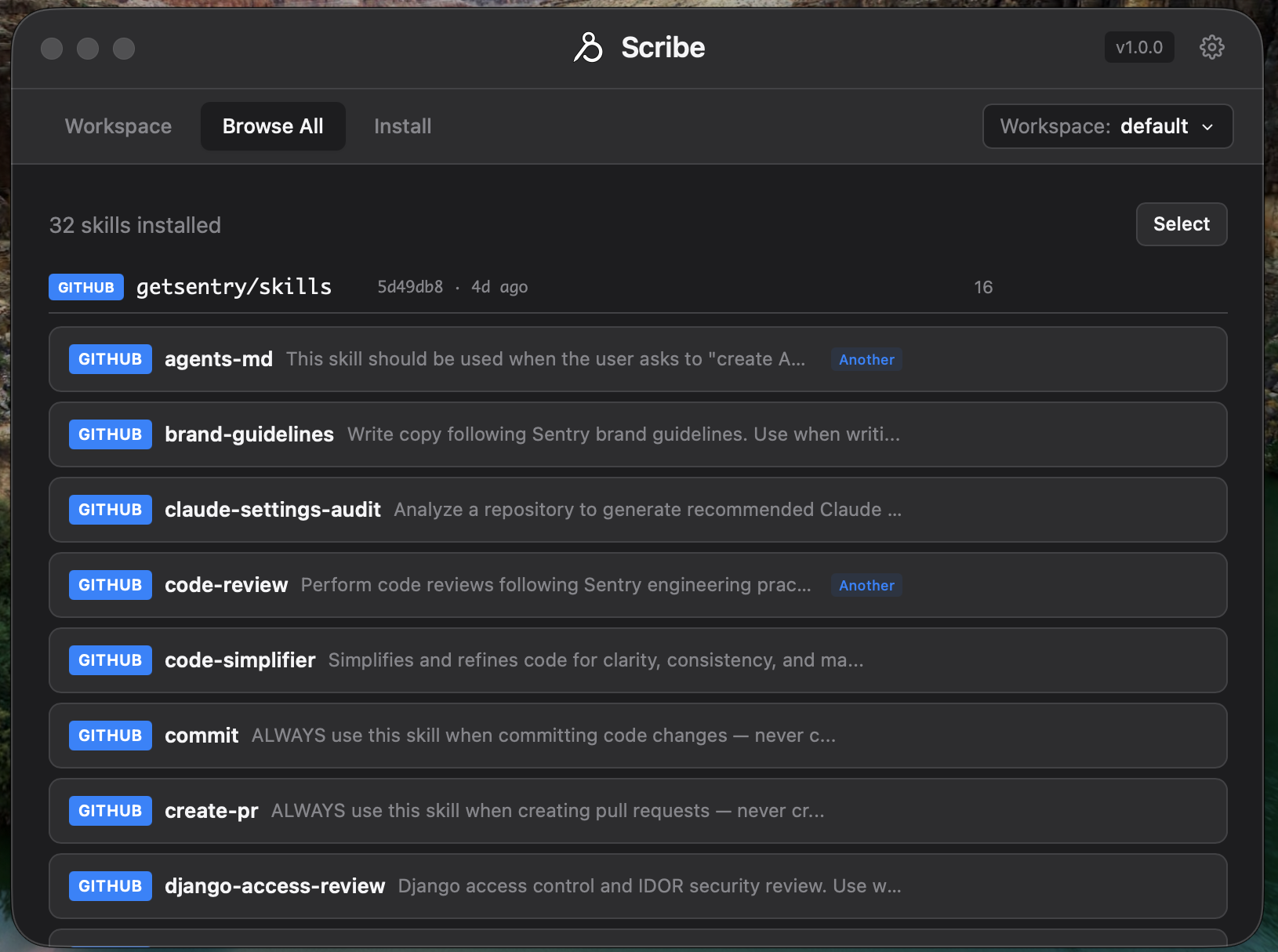Click the GITHUB badge on agents-md

tap(110, 359)
